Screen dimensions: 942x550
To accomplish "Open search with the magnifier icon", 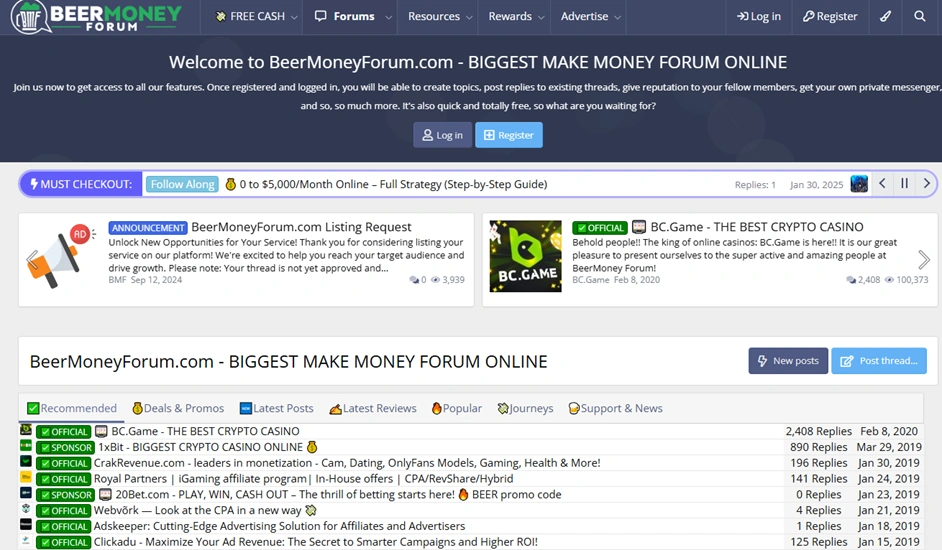I will (x=919, y=17).
